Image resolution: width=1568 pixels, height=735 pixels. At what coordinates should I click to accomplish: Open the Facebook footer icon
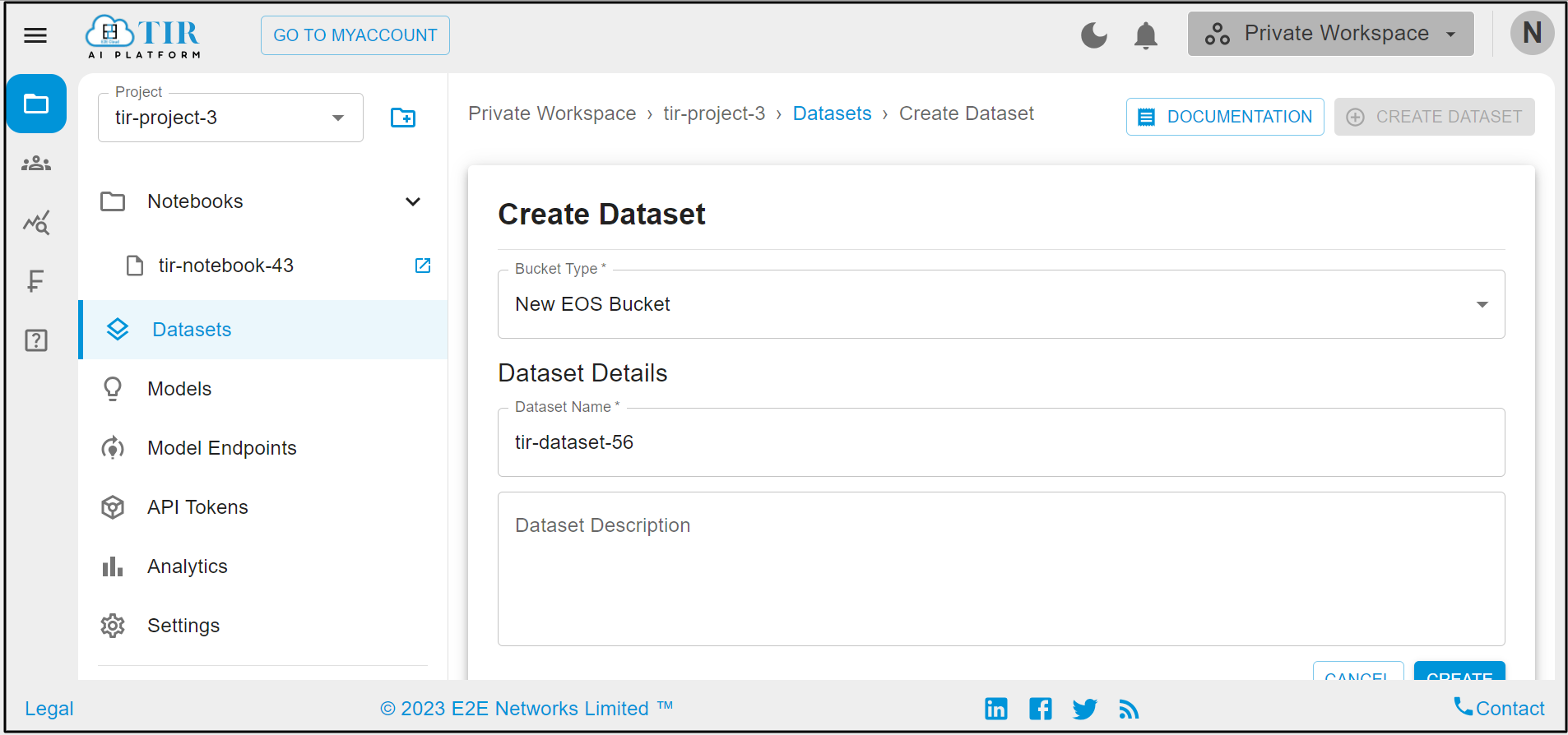coord(1041,709)
